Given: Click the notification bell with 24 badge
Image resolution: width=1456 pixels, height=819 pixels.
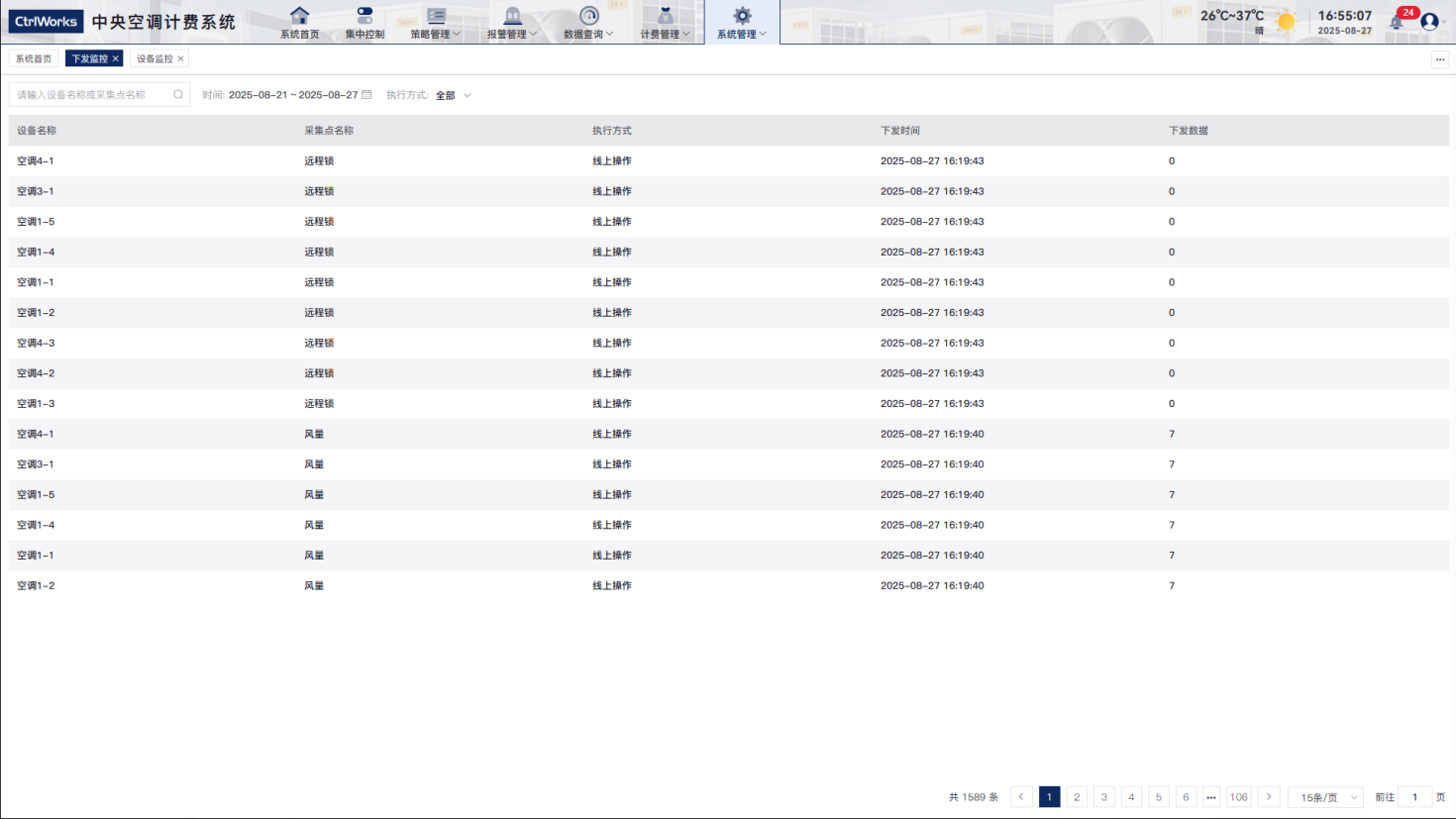Looking at the screenshot, I should pos(1397,22).
